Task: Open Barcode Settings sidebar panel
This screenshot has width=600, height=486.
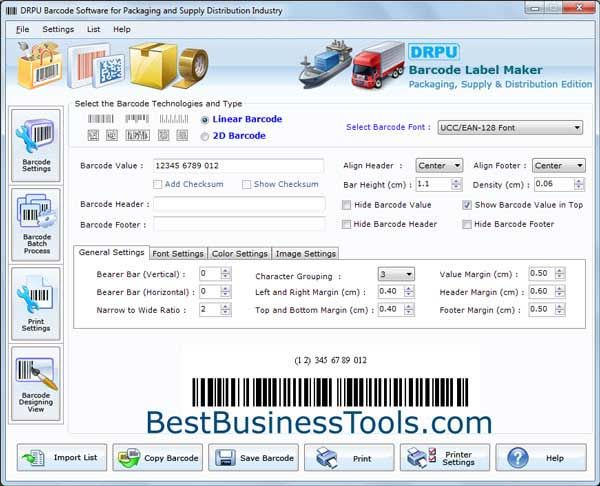Action: tap(36, 145)
